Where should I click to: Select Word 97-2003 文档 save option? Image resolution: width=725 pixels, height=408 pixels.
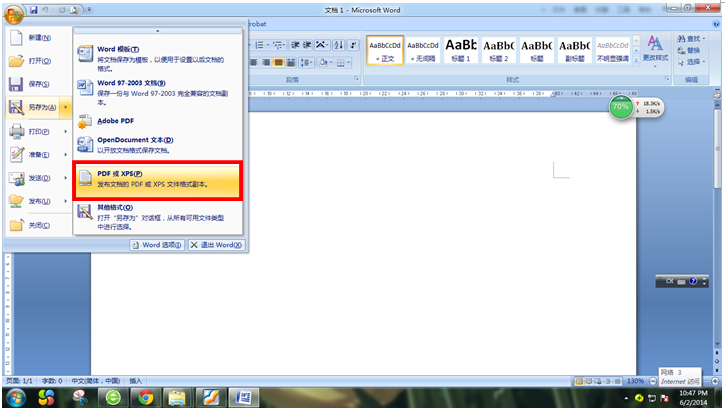coord(158,92)
